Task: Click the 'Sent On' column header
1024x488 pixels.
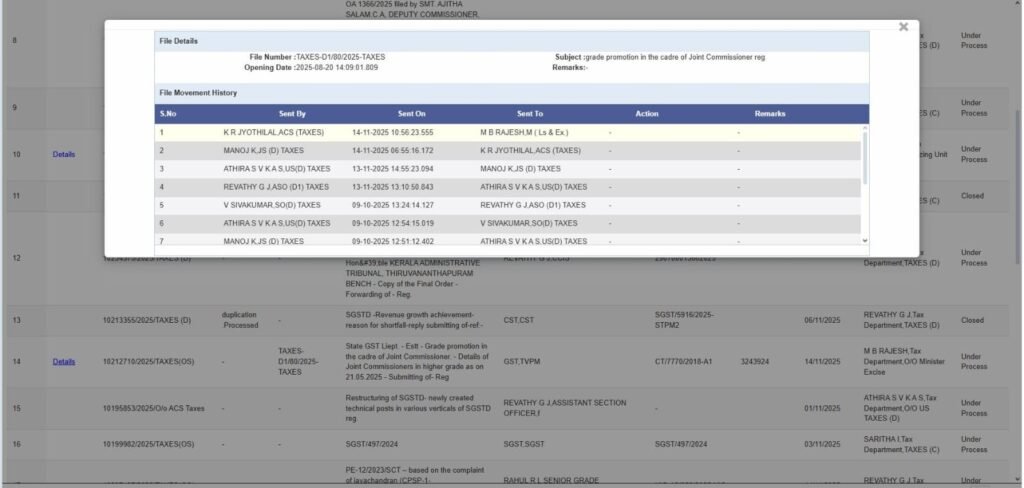Action: pos(411,114)
